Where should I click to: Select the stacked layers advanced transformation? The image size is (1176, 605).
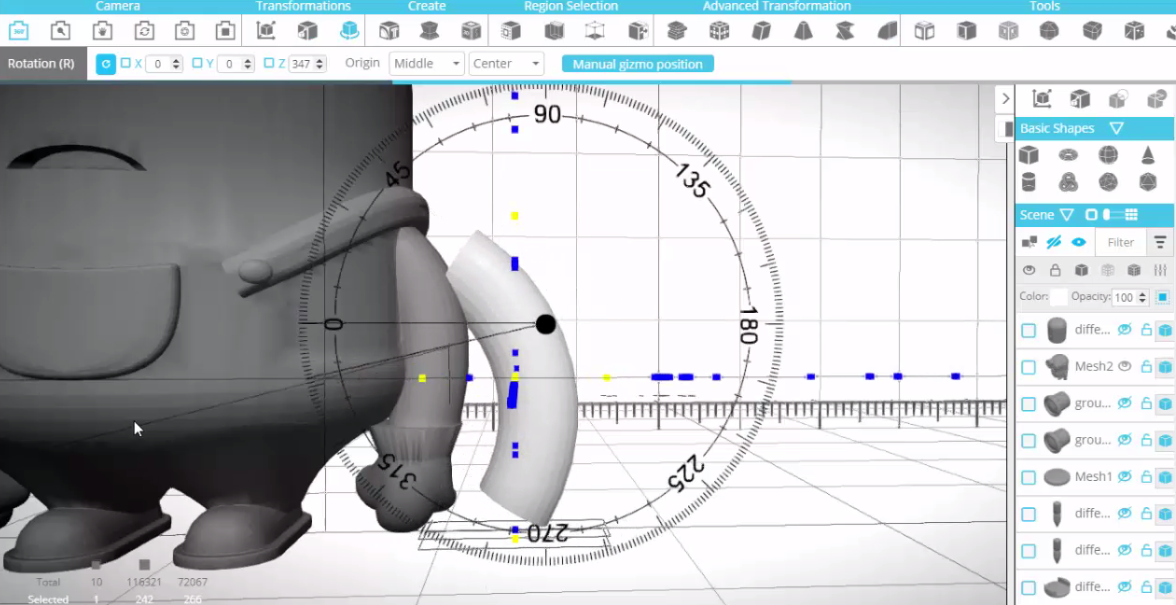point(677,31)
